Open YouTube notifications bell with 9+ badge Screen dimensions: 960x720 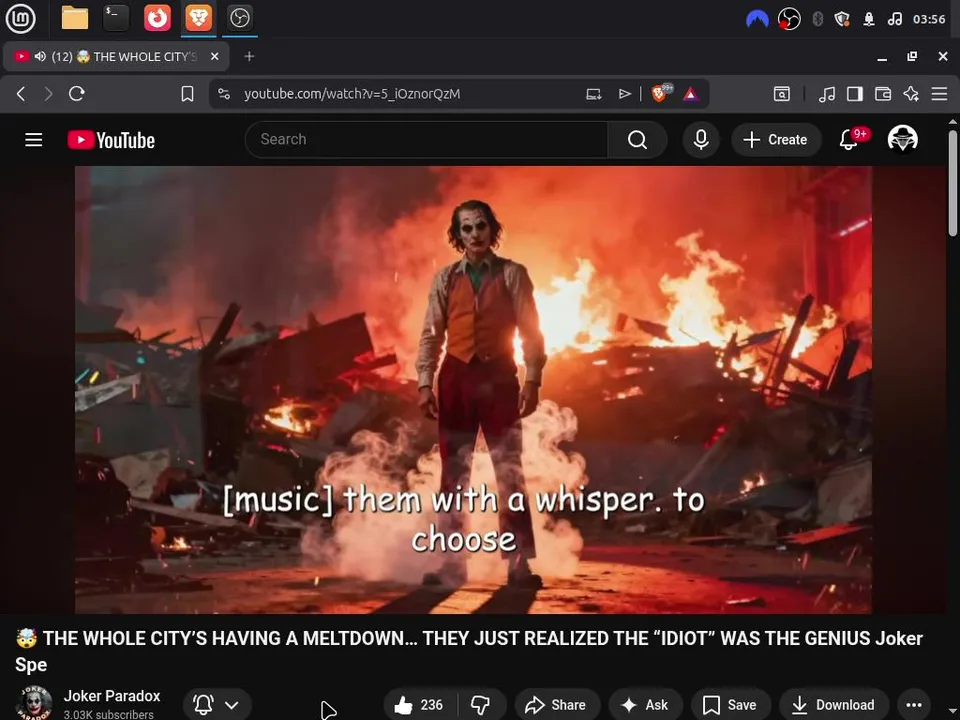pyautogui.click(x=852, y=139)
